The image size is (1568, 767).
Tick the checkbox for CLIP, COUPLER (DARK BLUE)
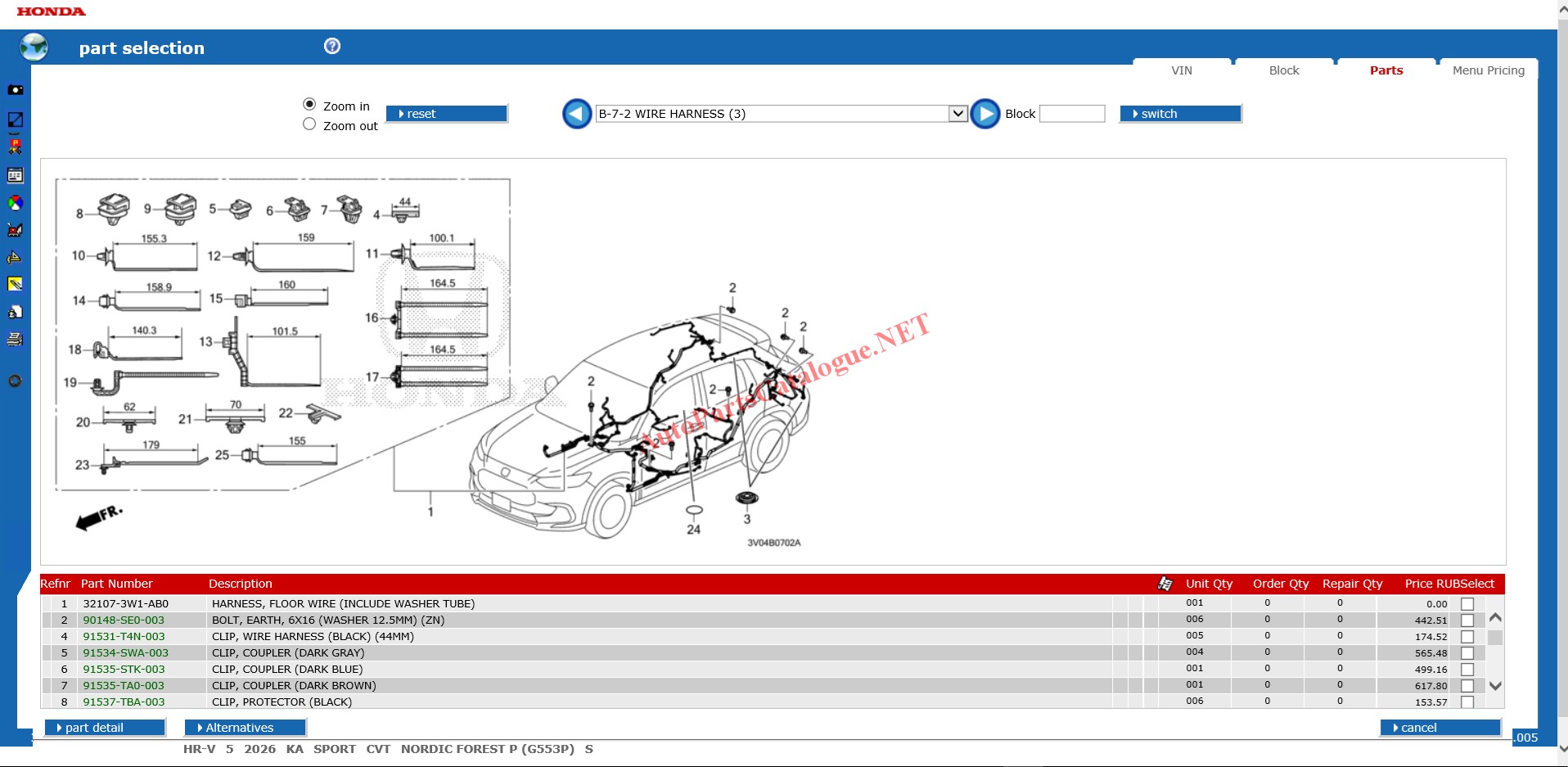(x=1467, y=670)
